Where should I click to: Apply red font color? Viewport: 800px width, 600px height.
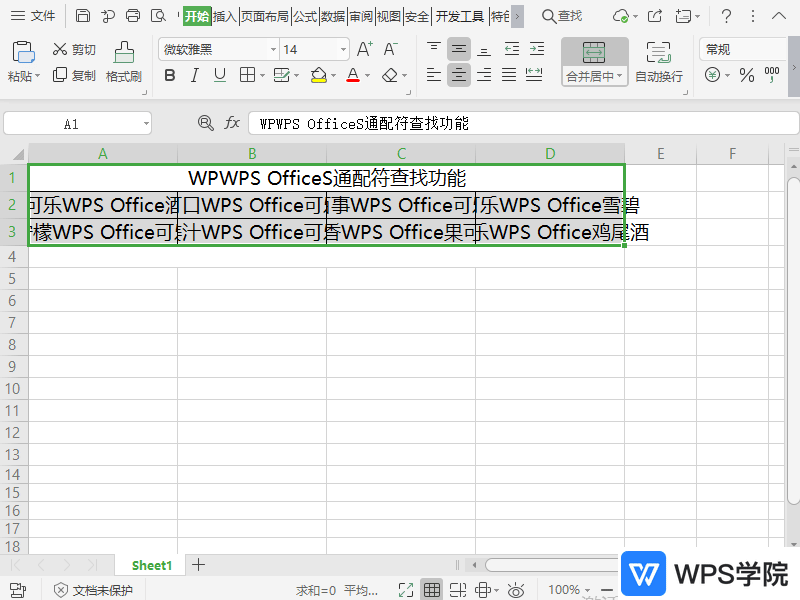[353, 76]
